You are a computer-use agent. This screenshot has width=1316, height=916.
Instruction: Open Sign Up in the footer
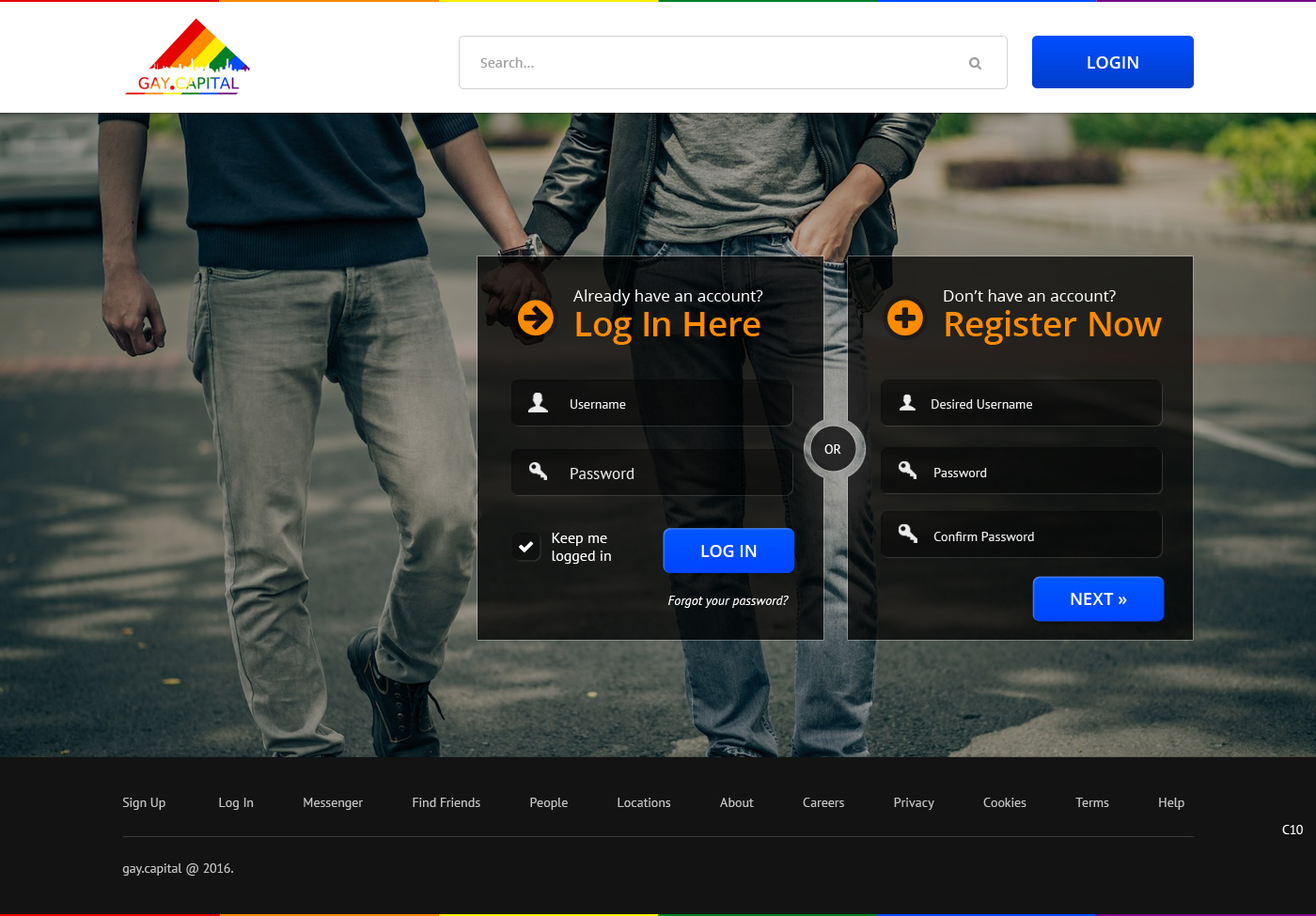[144, 802]
